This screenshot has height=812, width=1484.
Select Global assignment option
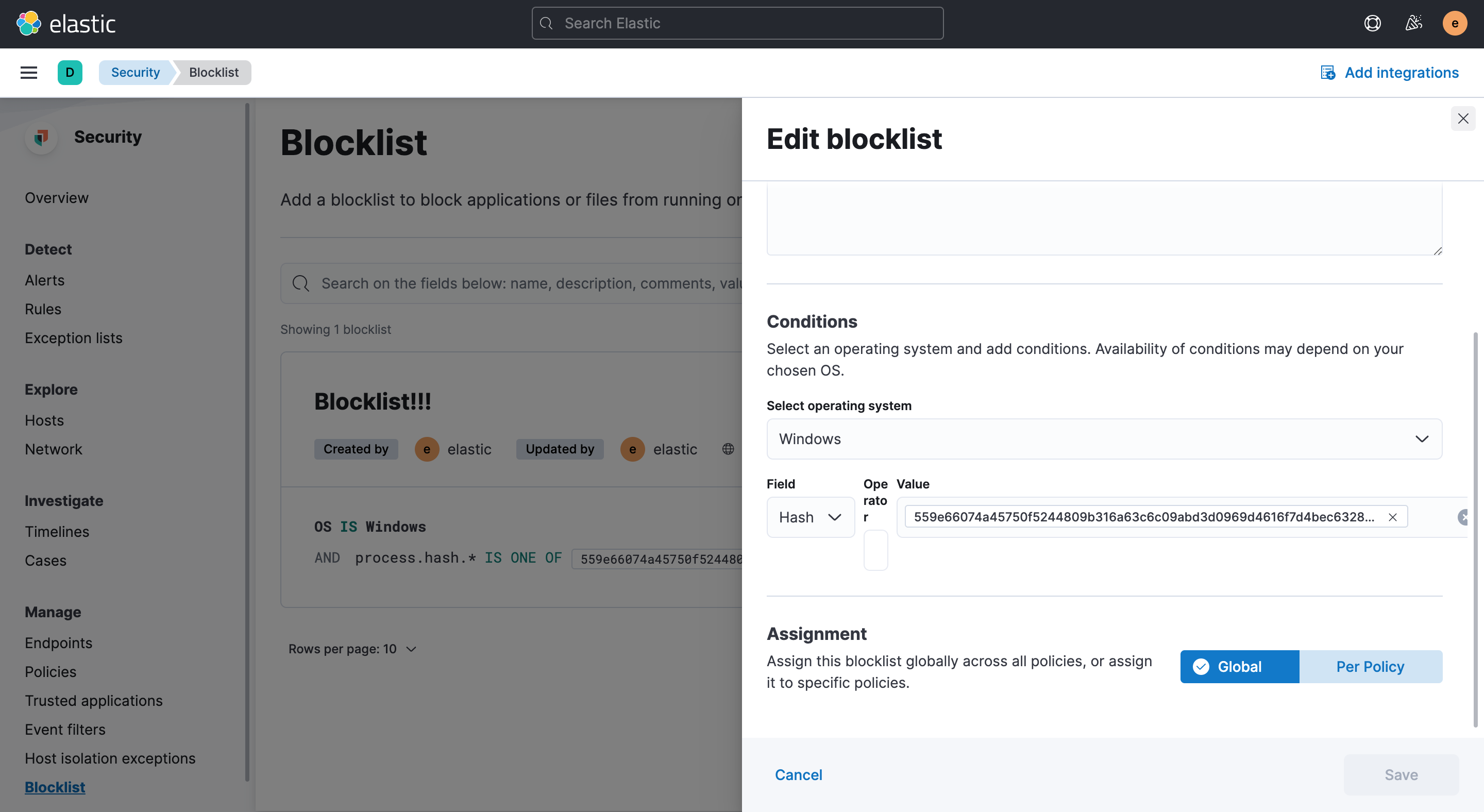pos(1239,666)
